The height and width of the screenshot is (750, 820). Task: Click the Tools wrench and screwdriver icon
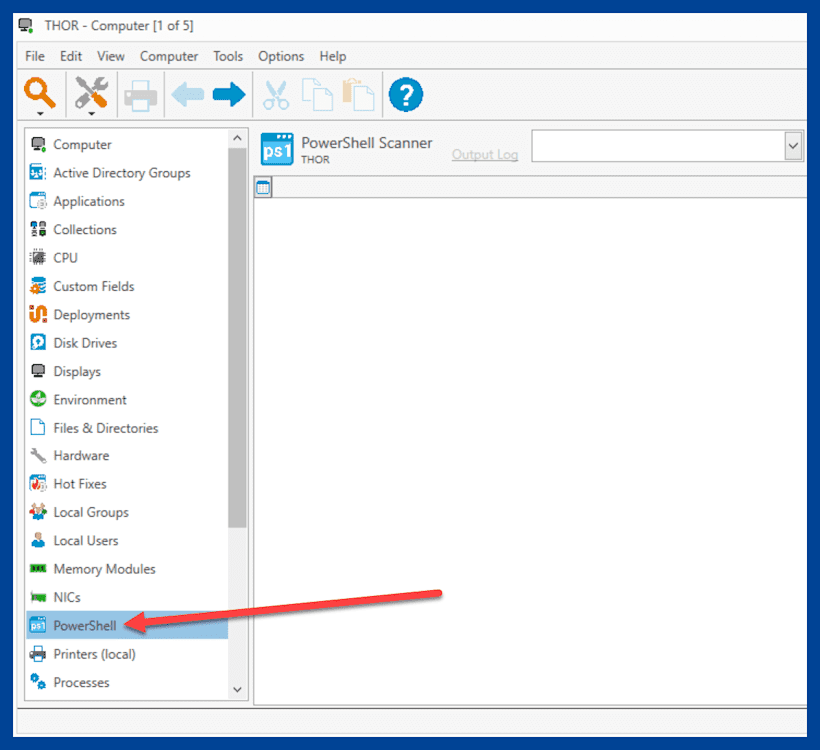coord(91,92)
